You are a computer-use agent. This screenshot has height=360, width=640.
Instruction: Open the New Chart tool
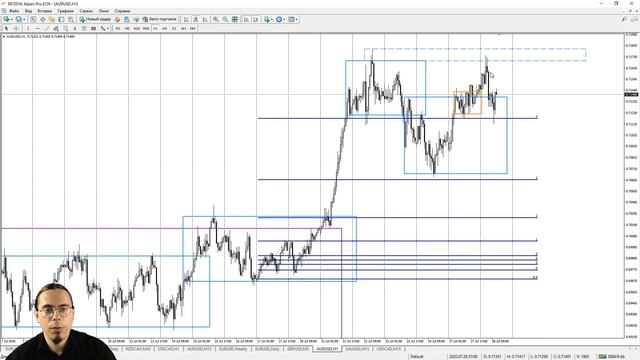click(x=6, y=19)
